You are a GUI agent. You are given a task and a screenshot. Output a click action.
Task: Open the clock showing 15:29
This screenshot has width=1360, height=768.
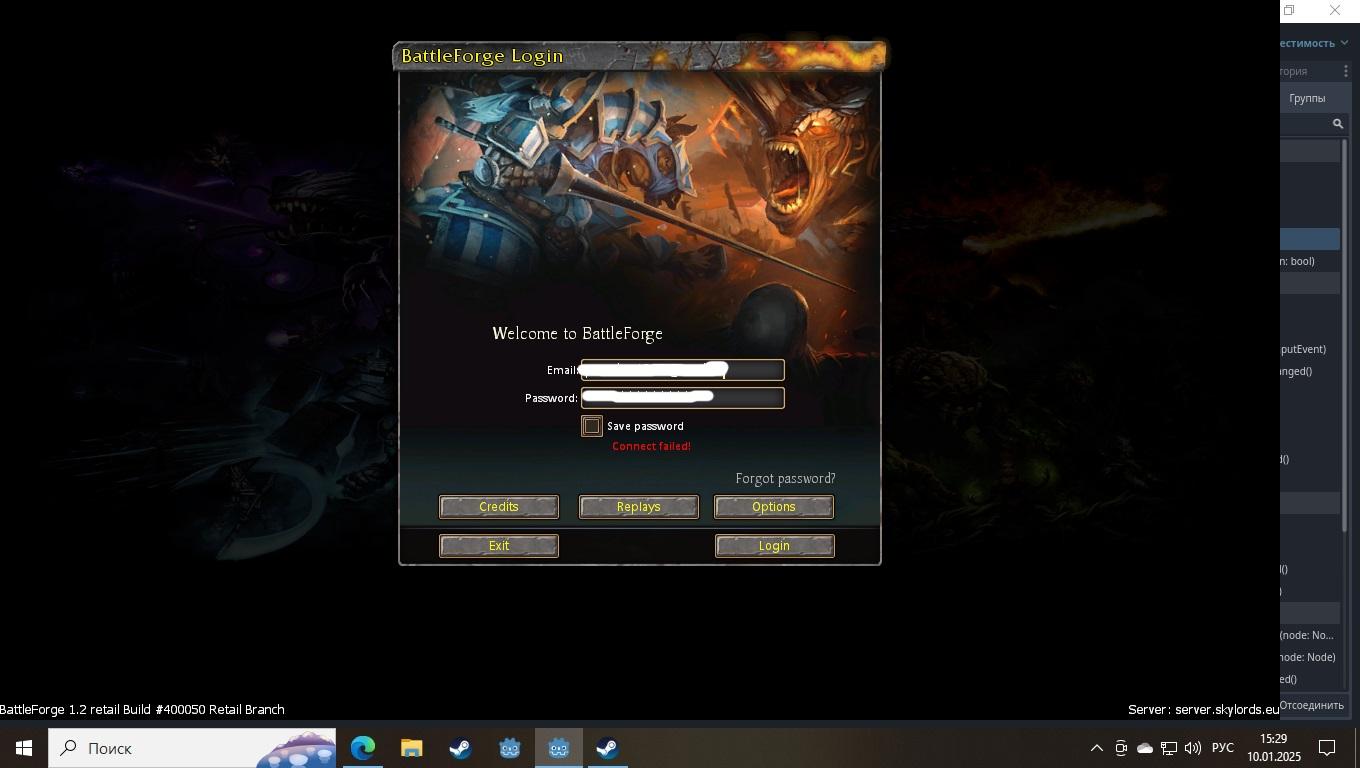1273,748
